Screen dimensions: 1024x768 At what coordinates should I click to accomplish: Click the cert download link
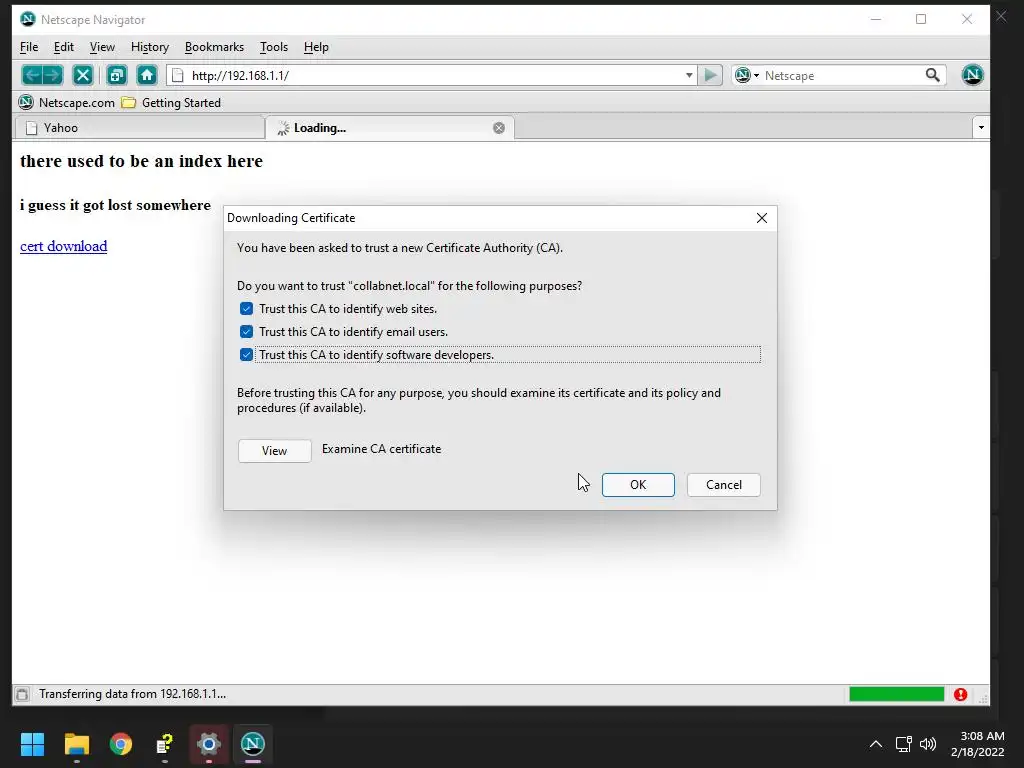click(x=63, y=246)
